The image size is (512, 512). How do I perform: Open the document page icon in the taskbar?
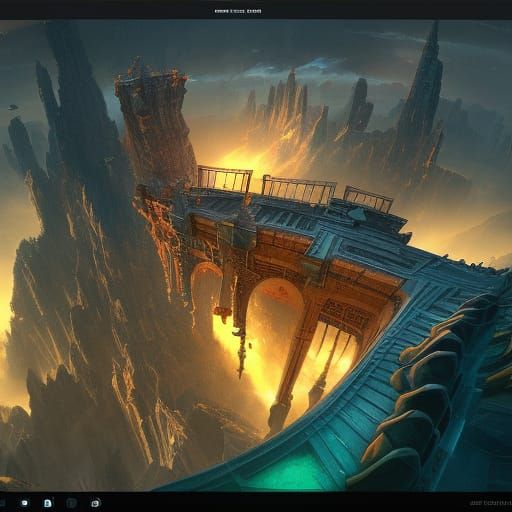pyautogui.click(x=48, y=503)
